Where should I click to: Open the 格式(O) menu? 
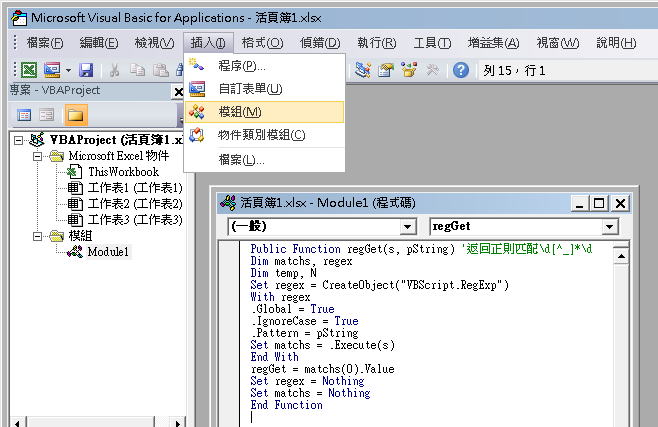[263, 43]
